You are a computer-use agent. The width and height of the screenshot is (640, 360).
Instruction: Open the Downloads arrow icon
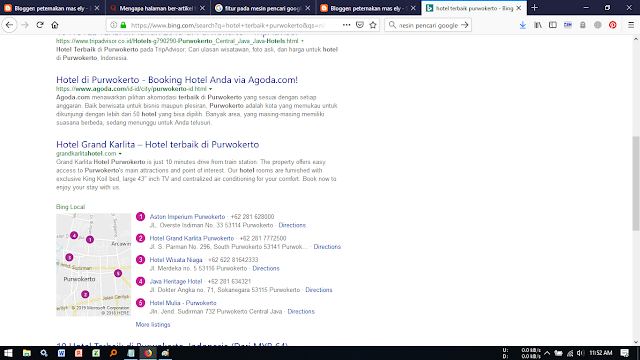point(522,25)
